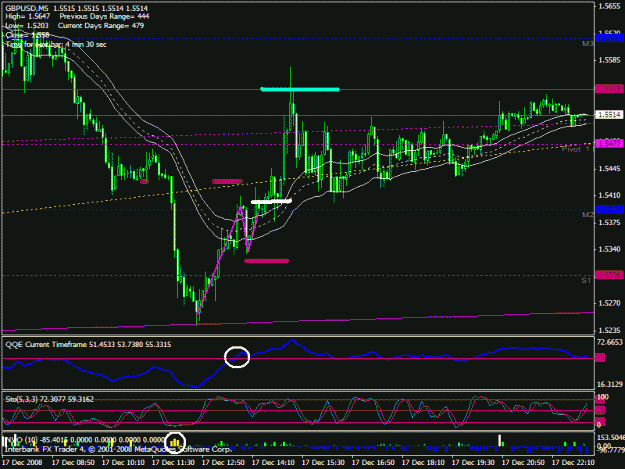Click the '17 Dec 19:30' time label
This screenshot has height=469, width=625.
coord(473,463)
